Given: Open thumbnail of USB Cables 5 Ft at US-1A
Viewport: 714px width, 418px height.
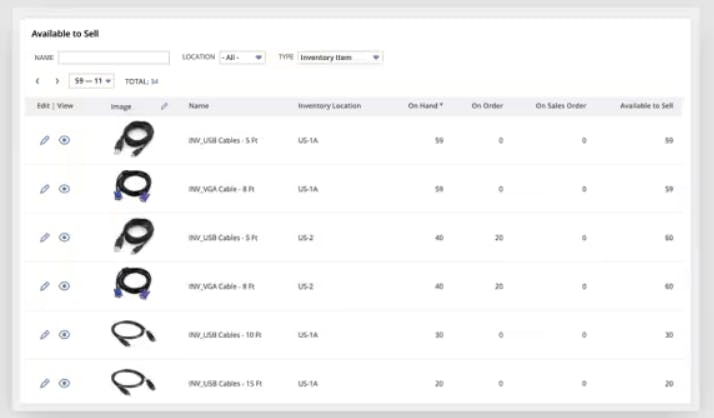Looking at the screenshot, I should [x=133, y=139].
